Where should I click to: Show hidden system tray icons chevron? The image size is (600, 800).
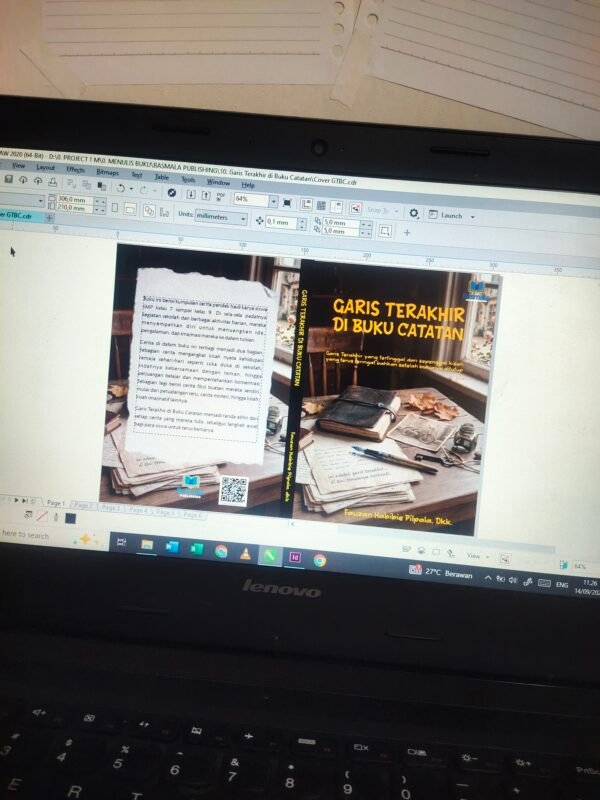488,578
